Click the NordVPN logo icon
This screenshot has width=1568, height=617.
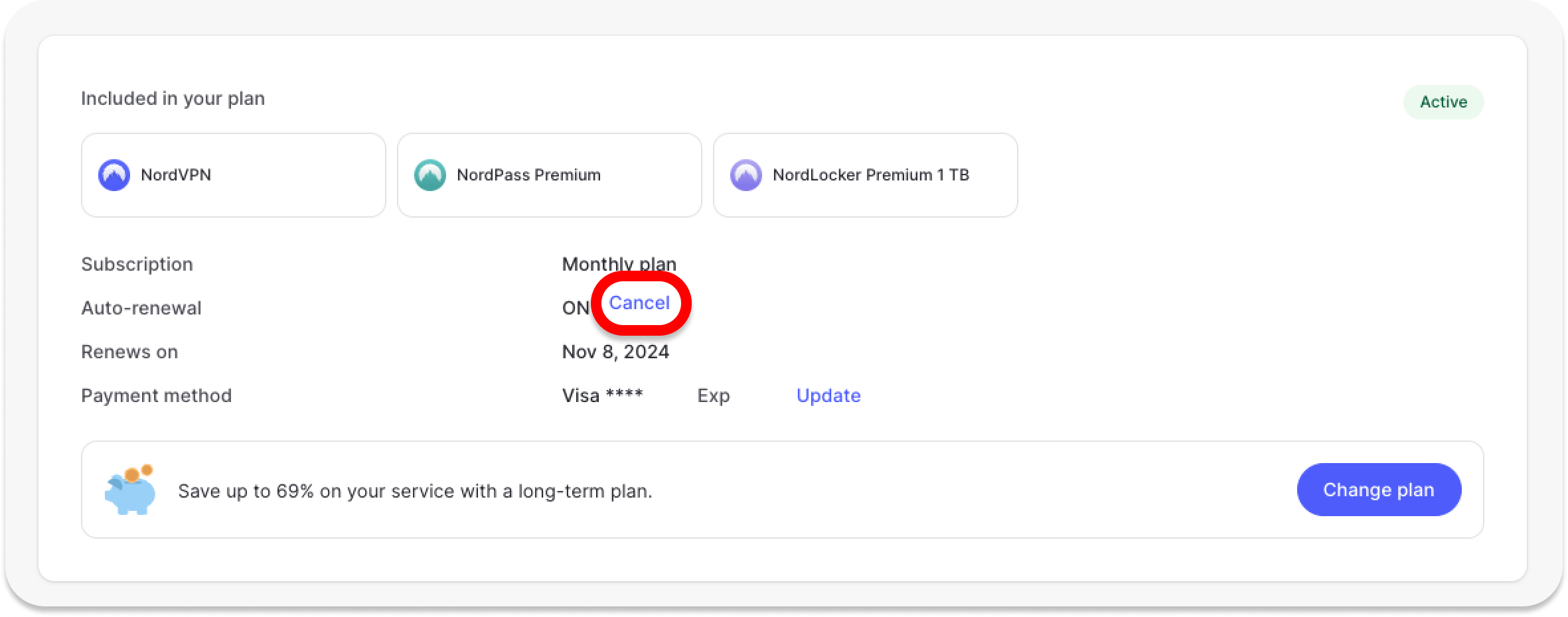pos(114,175)
